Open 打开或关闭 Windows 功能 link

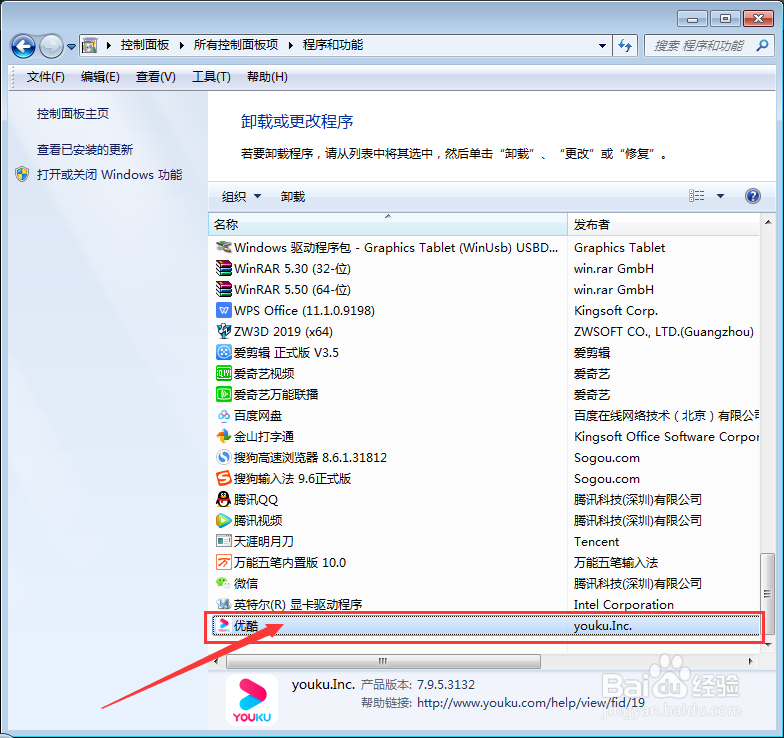[109, 174]
